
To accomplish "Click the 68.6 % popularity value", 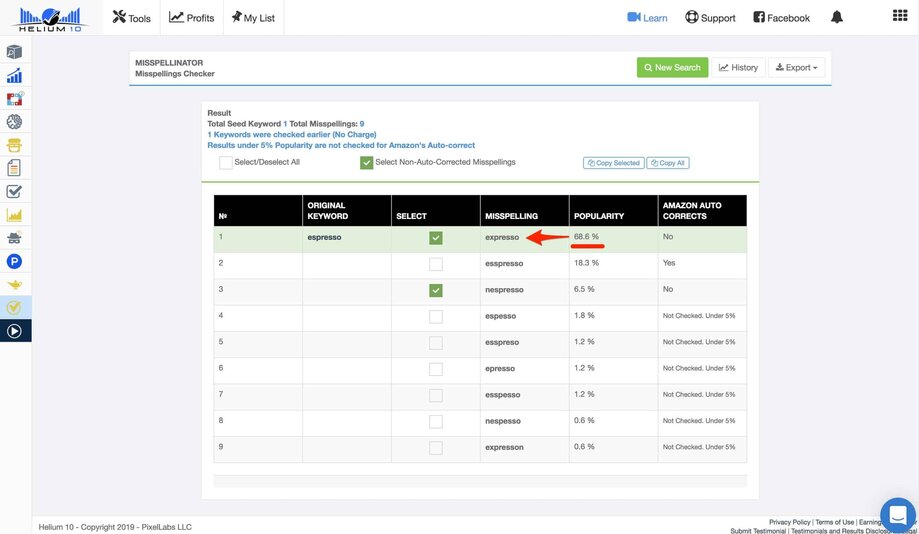I will point(586,237).
